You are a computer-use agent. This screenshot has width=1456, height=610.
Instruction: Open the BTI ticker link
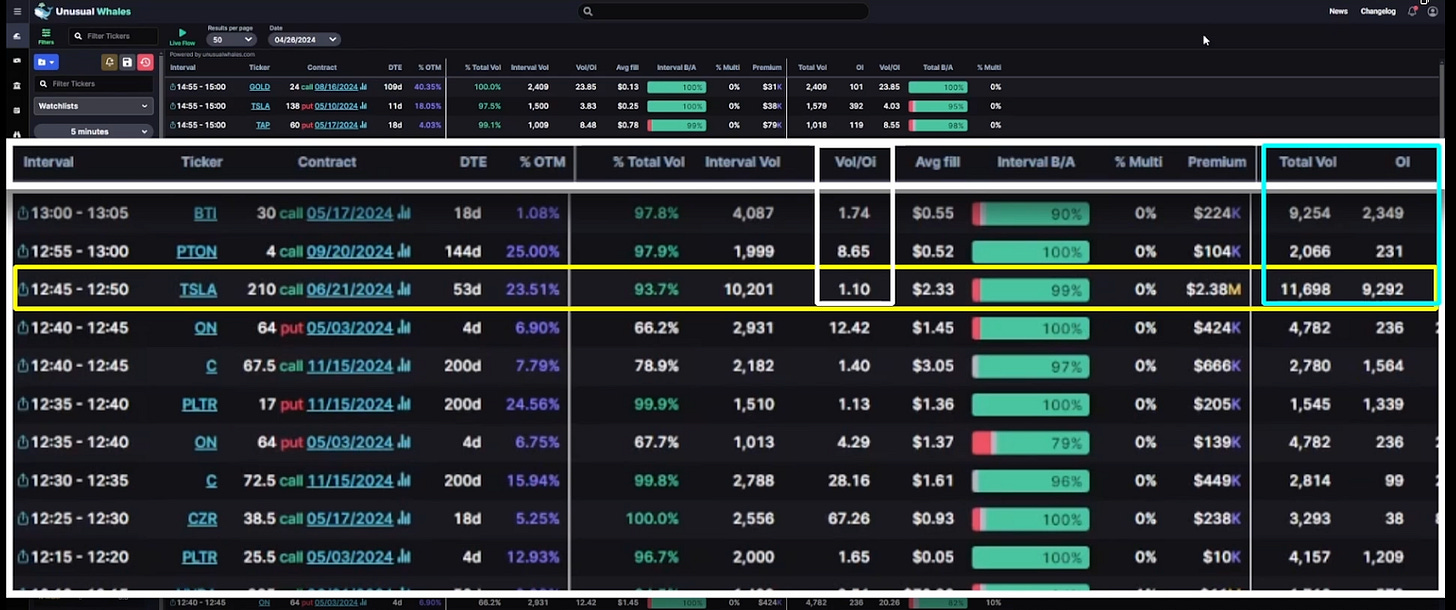(x=205, y=213)
